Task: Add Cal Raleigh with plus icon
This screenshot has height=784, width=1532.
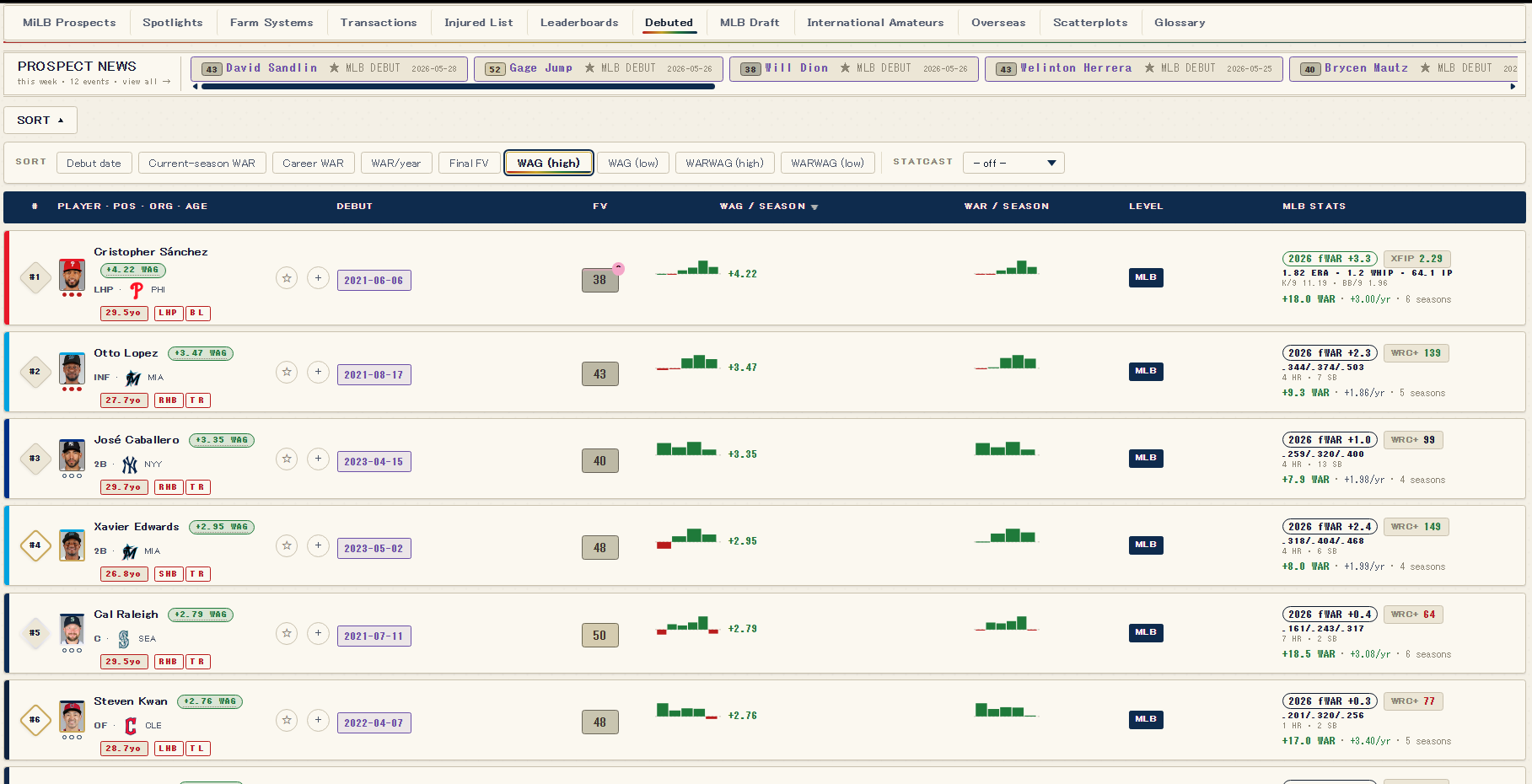Action: [318, 633]
